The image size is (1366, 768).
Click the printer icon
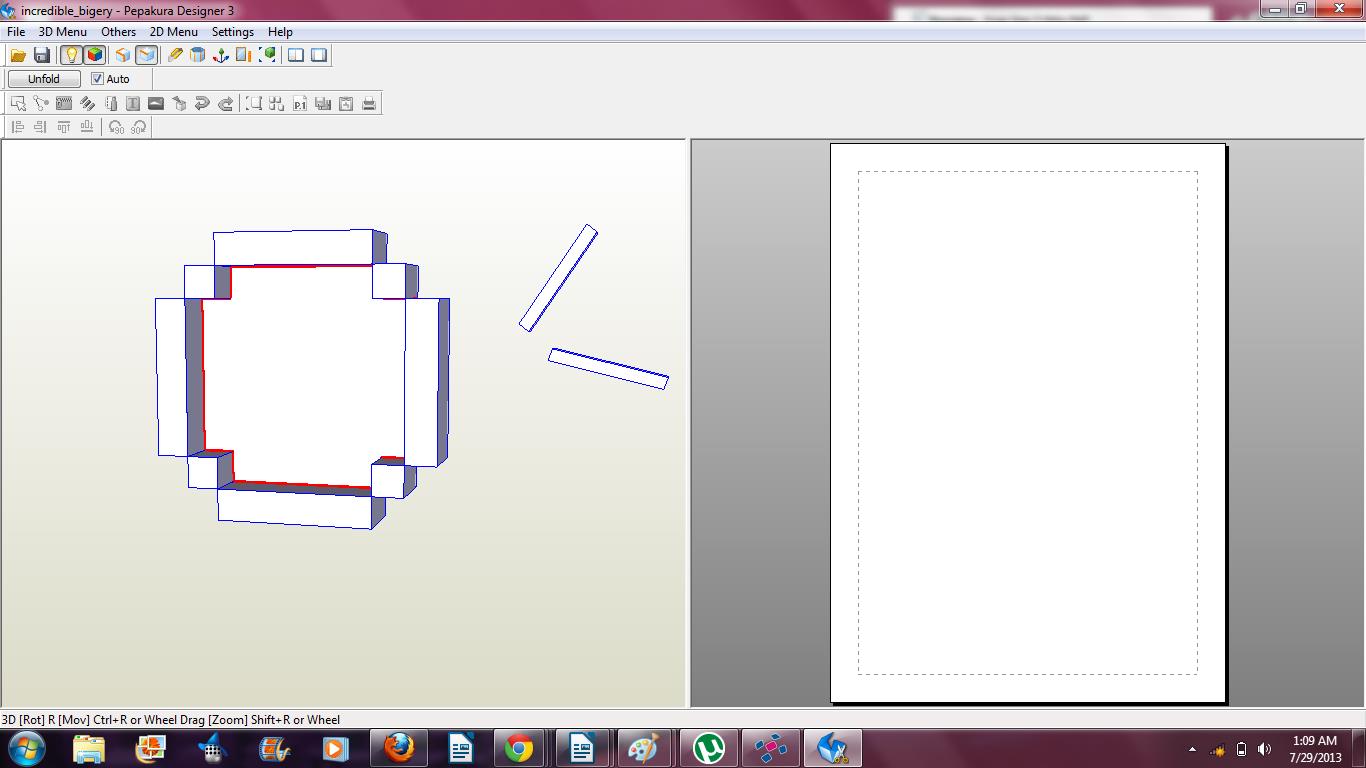[369, 103]
